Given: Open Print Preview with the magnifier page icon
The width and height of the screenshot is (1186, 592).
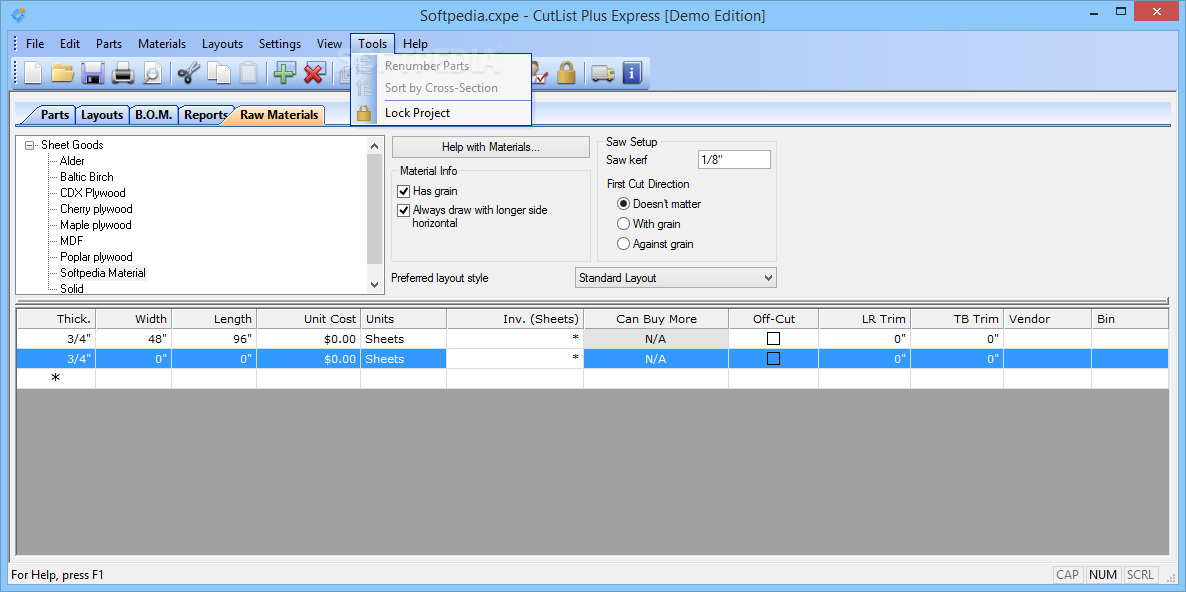Looking at the screenshot, I should click(153, 73).
